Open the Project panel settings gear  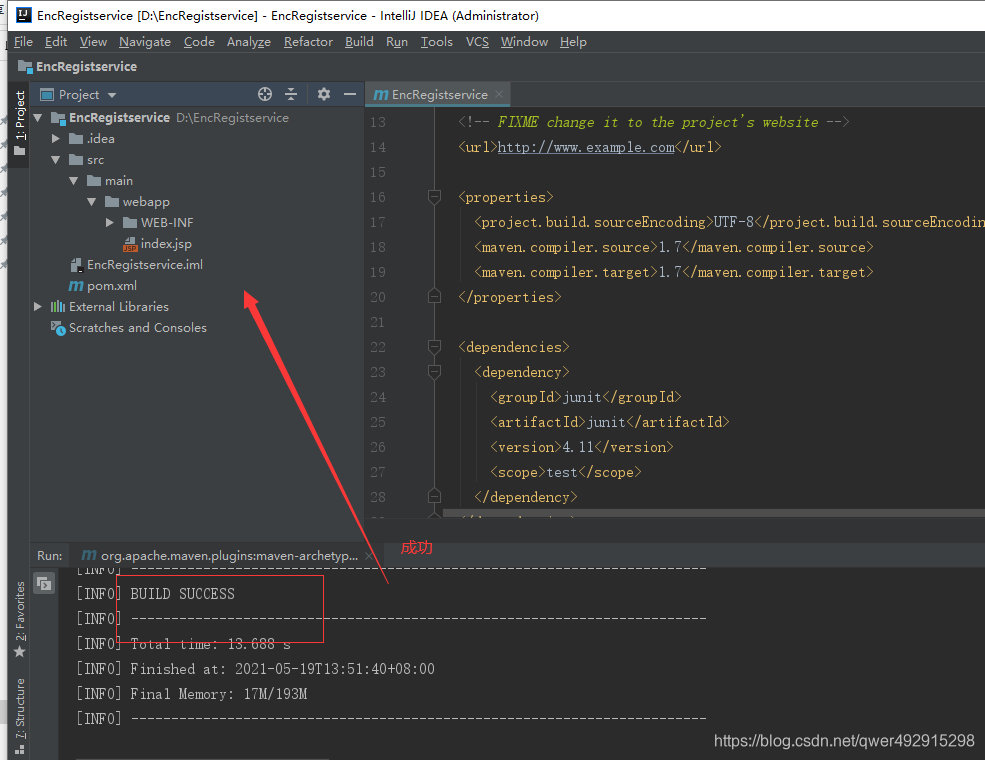click(324, 94)
